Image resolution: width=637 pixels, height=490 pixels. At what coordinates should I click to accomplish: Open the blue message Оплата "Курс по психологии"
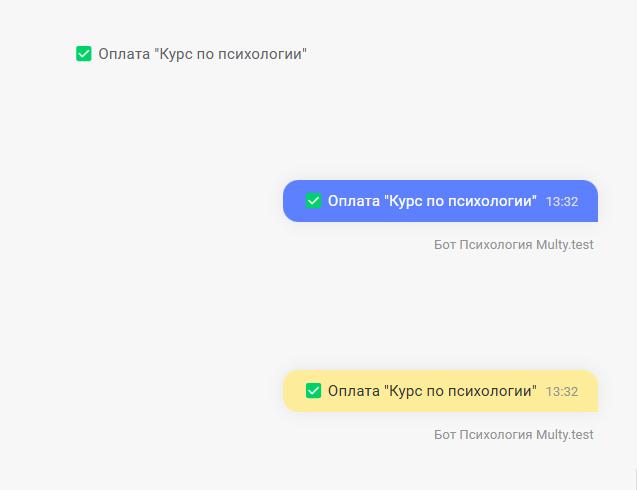(x=432, y=201)
